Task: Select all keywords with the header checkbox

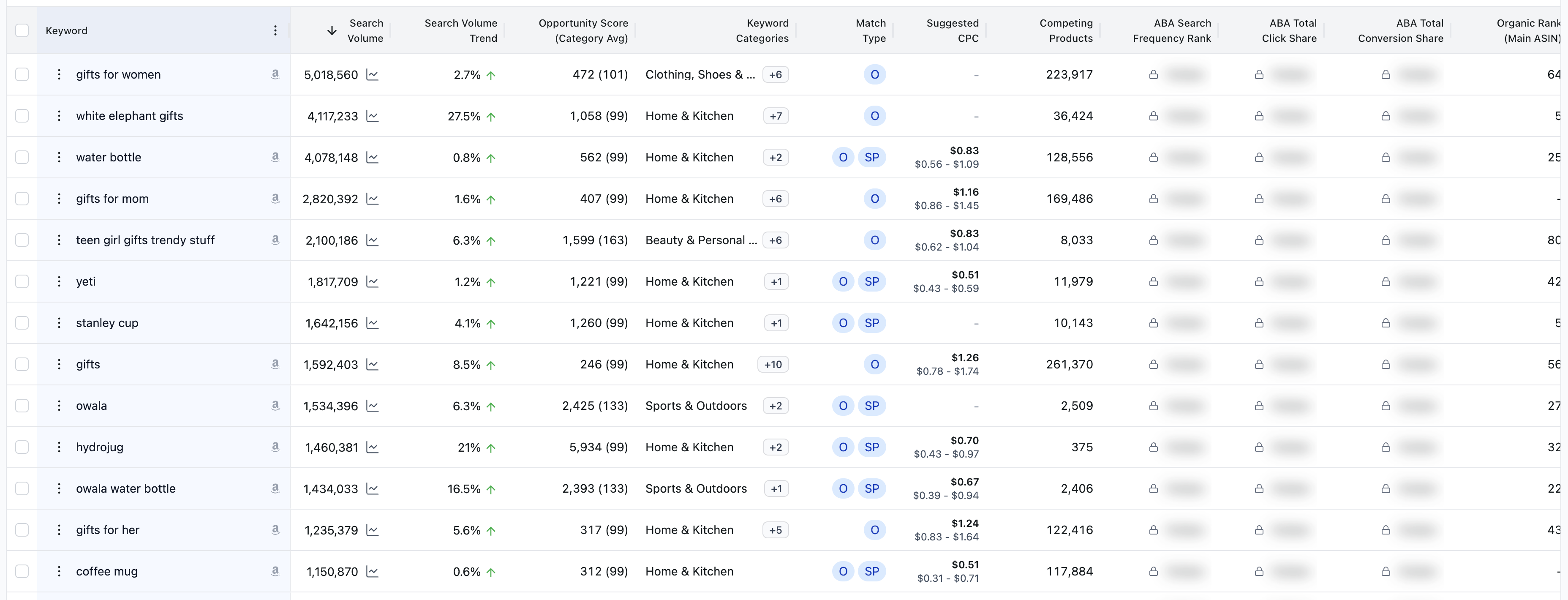Action: click(x=22, y=30)
